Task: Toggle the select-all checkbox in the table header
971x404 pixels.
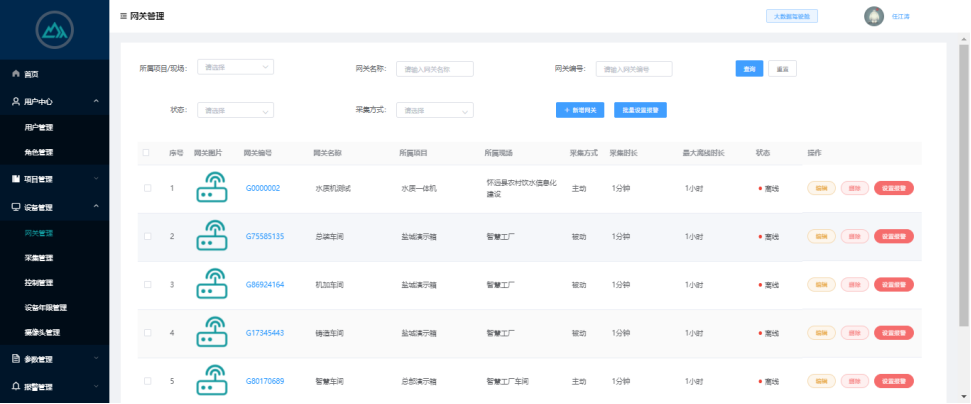Action: coord(147,153)
